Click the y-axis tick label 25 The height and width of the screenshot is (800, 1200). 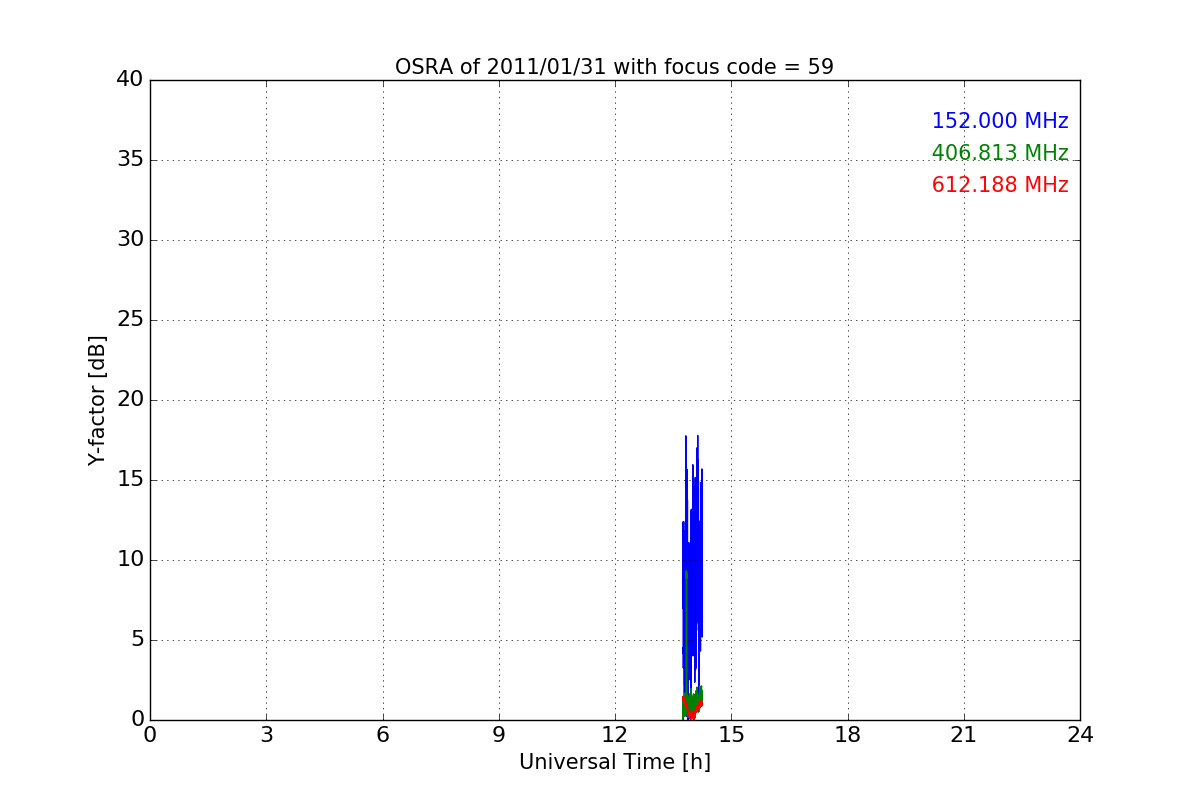click(x=129, y=320)
